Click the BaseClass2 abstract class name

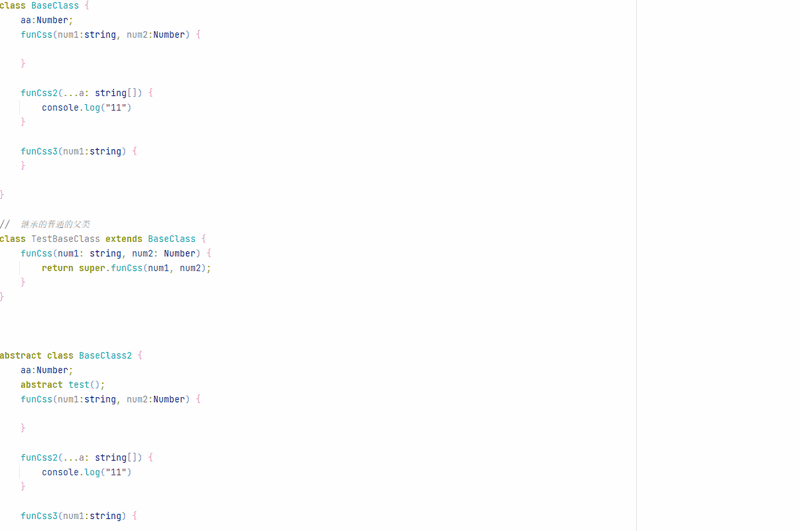(105, 355)
